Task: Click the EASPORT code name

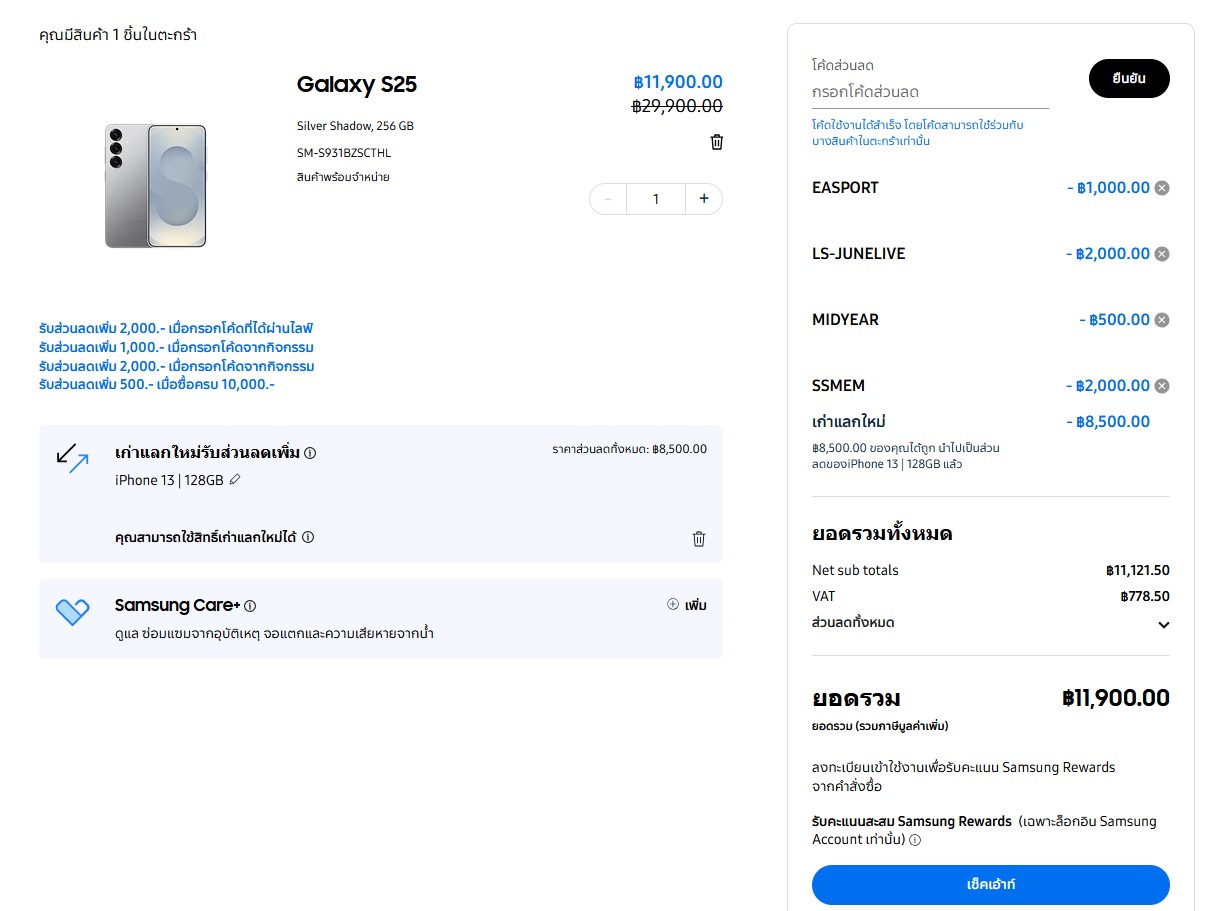Action: [845, 188]
